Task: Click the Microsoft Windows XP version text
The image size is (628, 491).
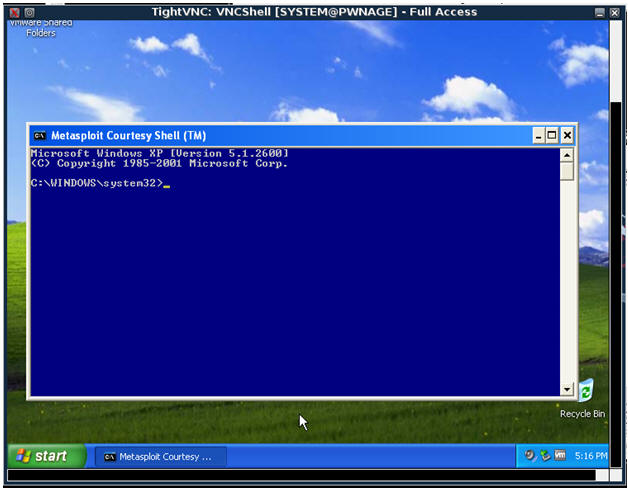Action: click(x=159, y=153)
